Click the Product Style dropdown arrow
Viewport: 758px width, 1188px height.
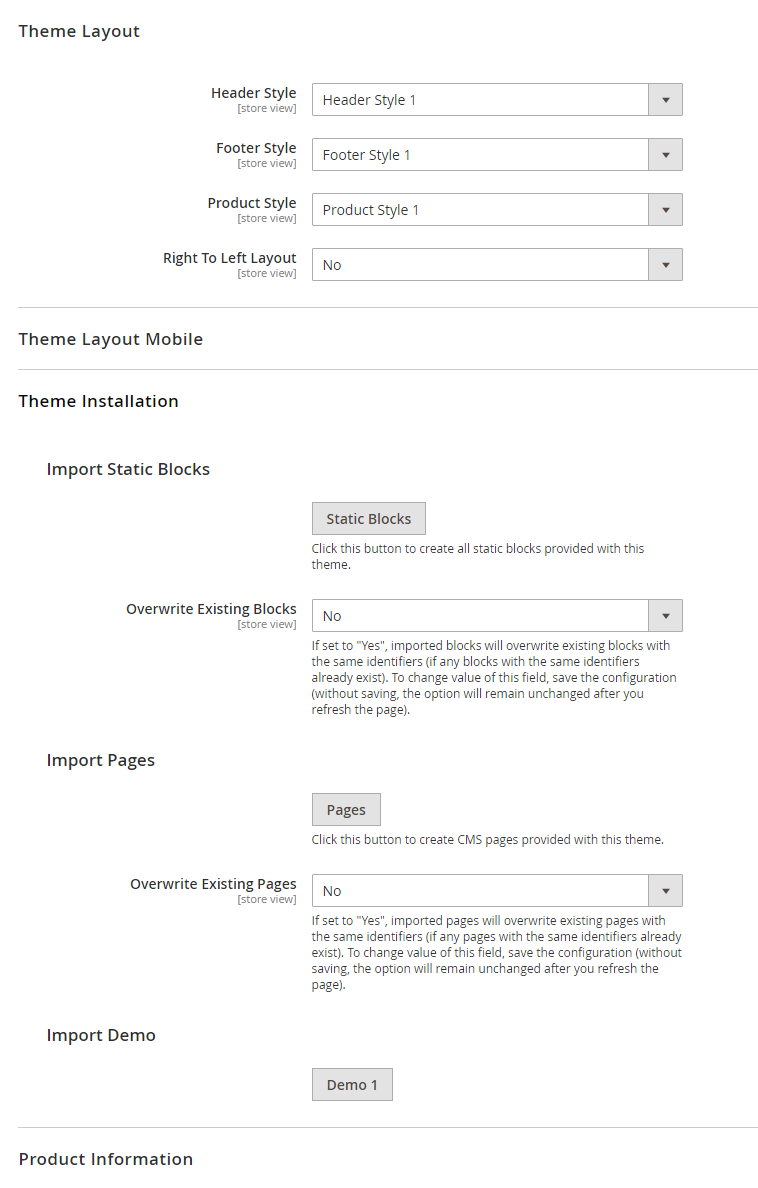665,210
